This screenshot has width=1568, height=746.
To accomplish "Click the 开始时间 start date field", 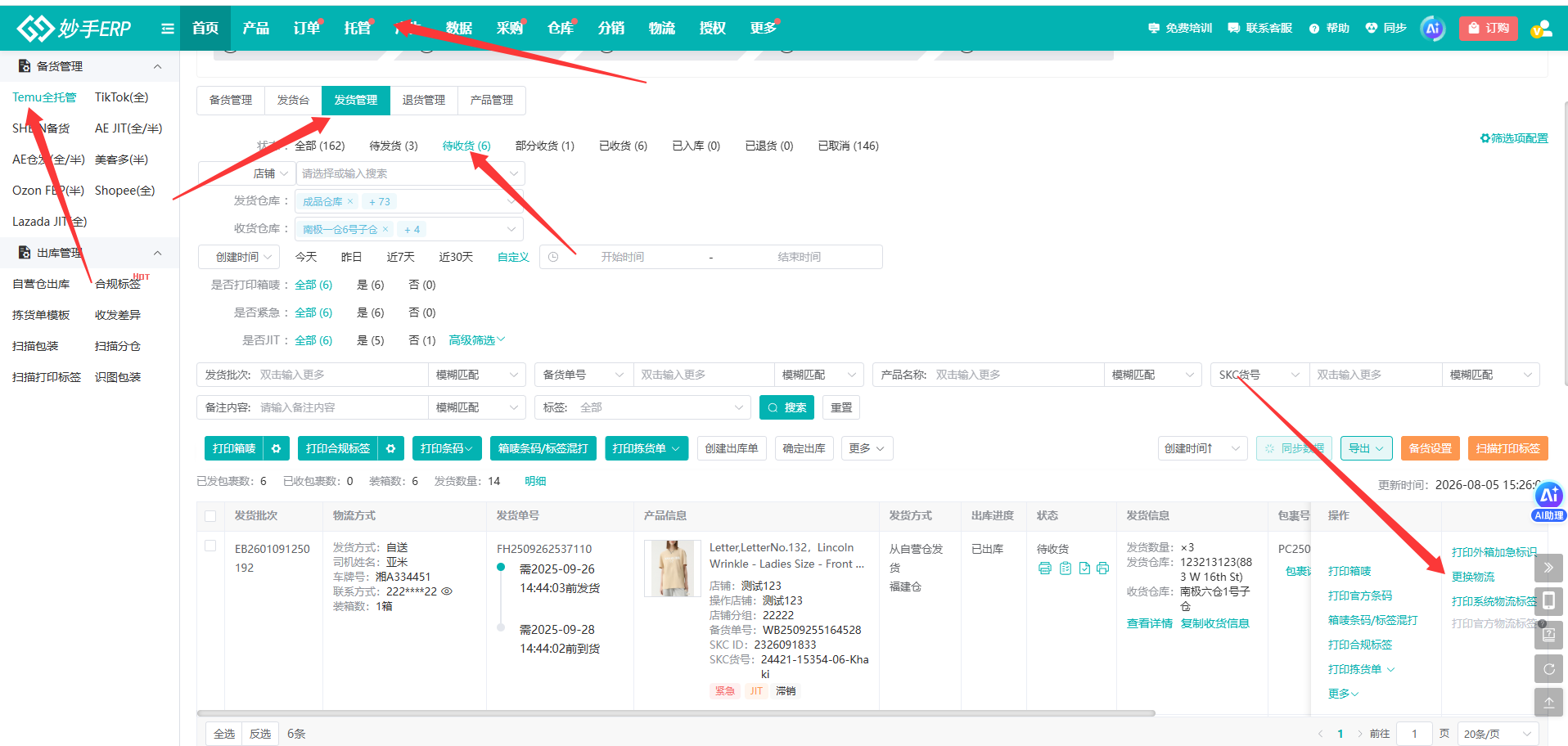I will click(x=623, y=257).
